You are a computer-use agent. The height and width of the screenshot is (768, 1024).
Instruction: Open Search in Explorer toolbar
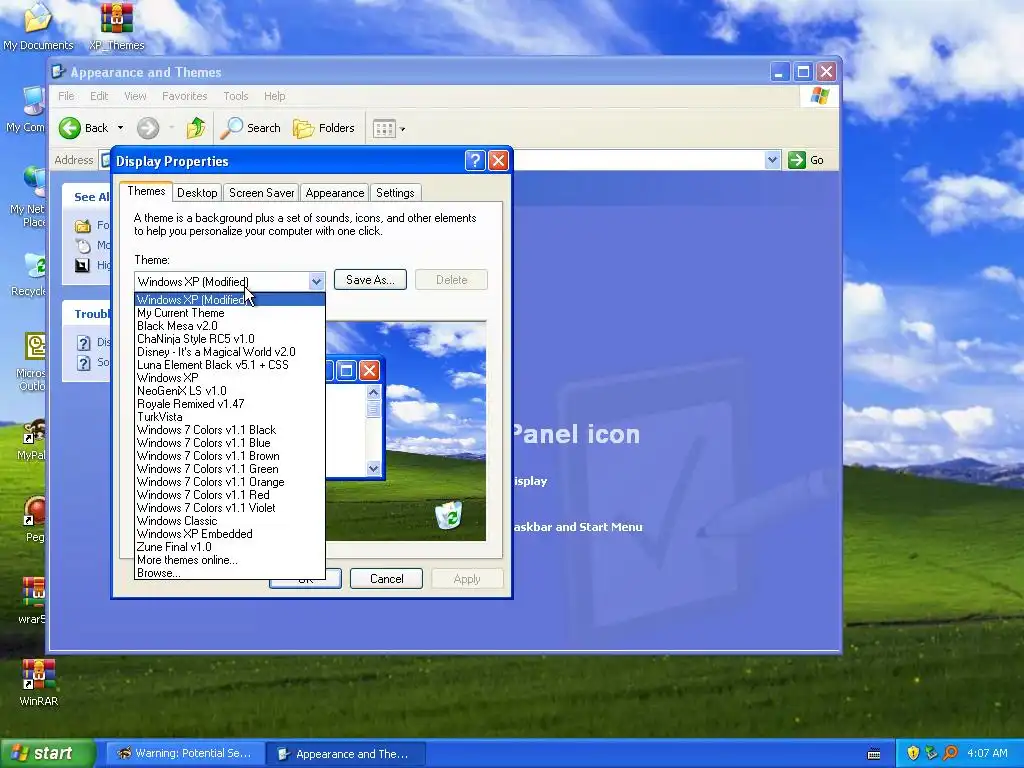[x=251, y=128]
